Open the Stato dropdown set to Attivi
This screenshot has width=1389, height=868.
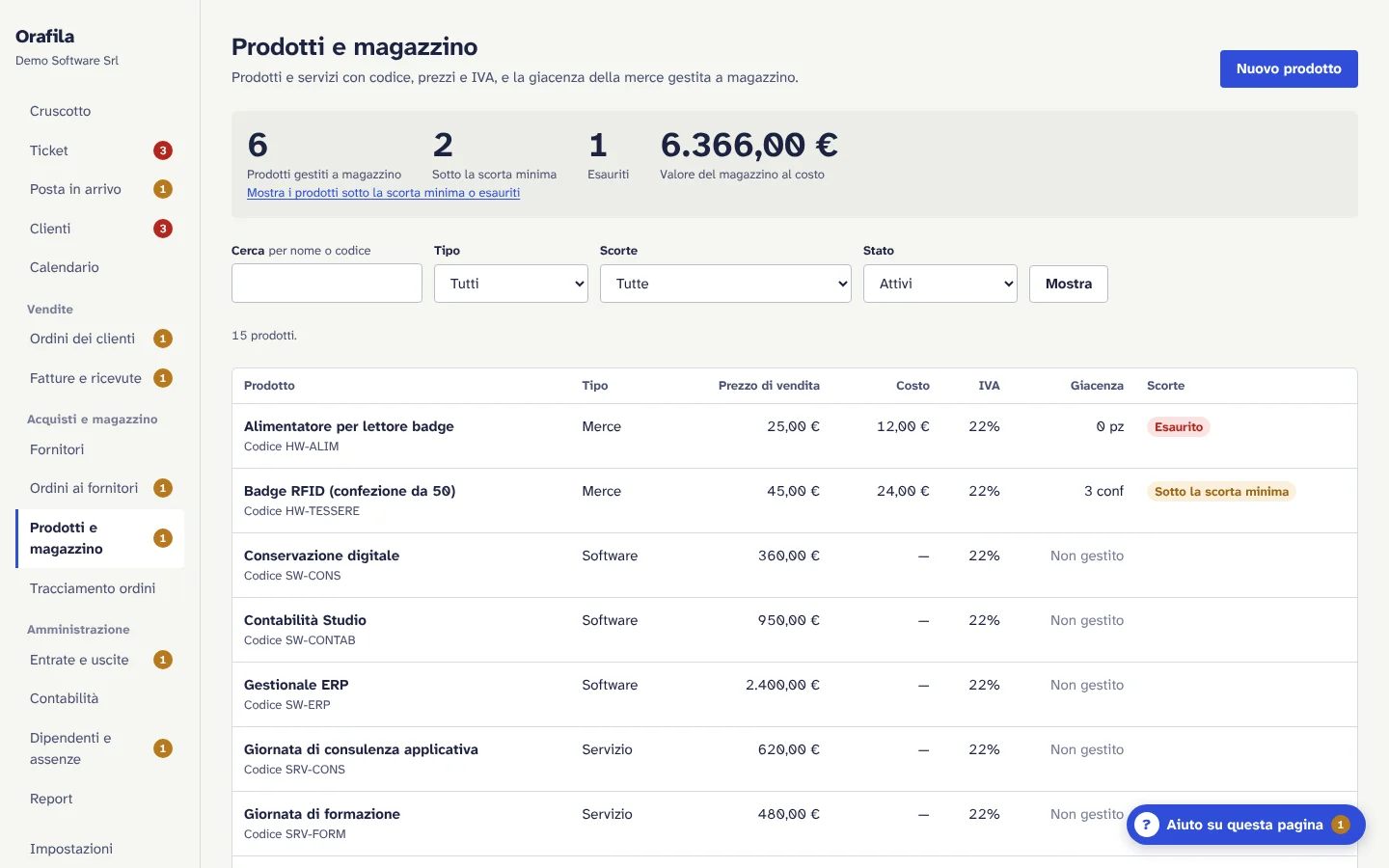pyautogui.click(x=940, y=284)
